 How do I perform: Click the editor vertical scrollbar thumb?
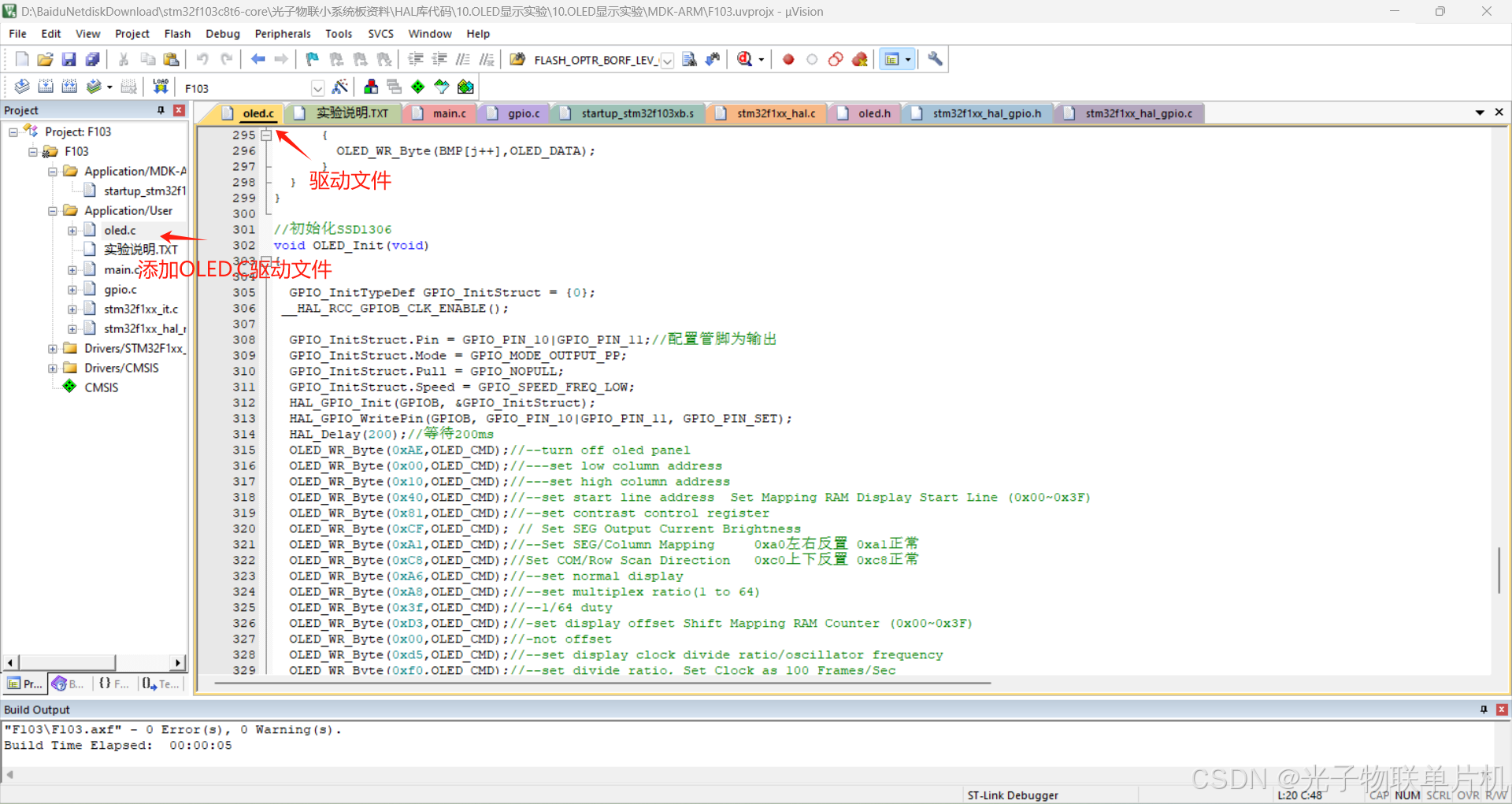point(1499,570)
